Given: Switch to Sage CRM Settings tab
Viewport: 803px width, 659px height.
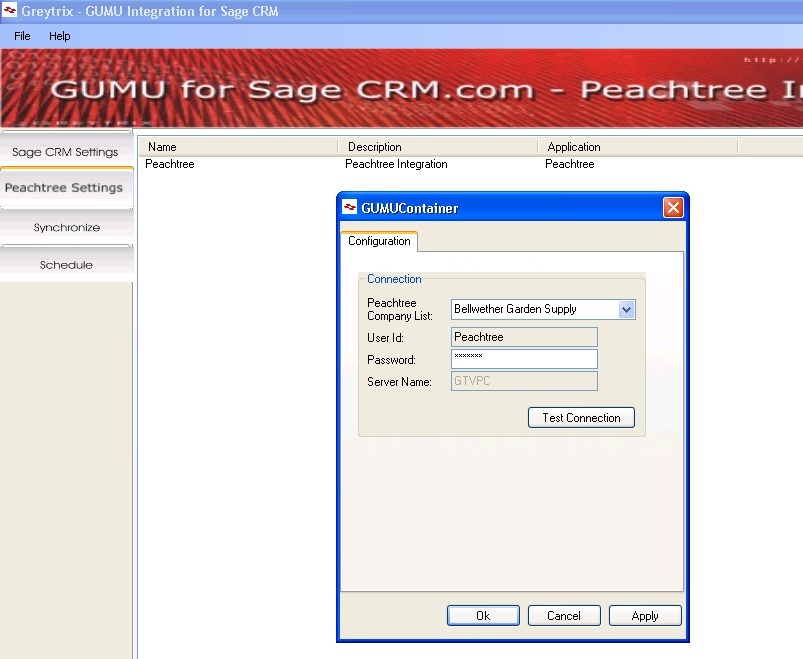Looking at the screenshot, I should click(66, 152).
